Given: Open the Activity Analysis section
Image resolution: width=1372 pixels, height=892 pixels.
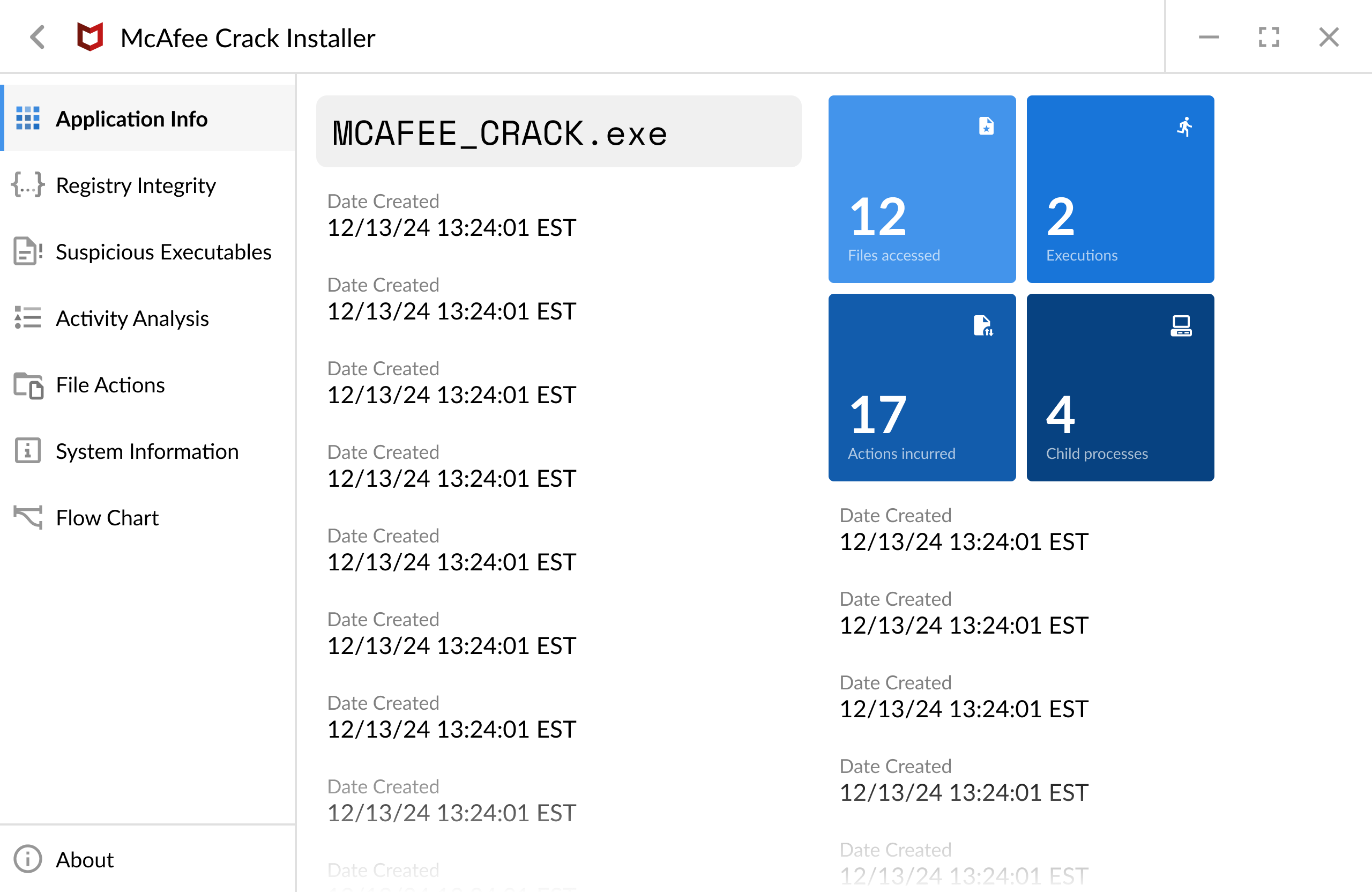Looking at the screenshot, I should coord(132,318).
